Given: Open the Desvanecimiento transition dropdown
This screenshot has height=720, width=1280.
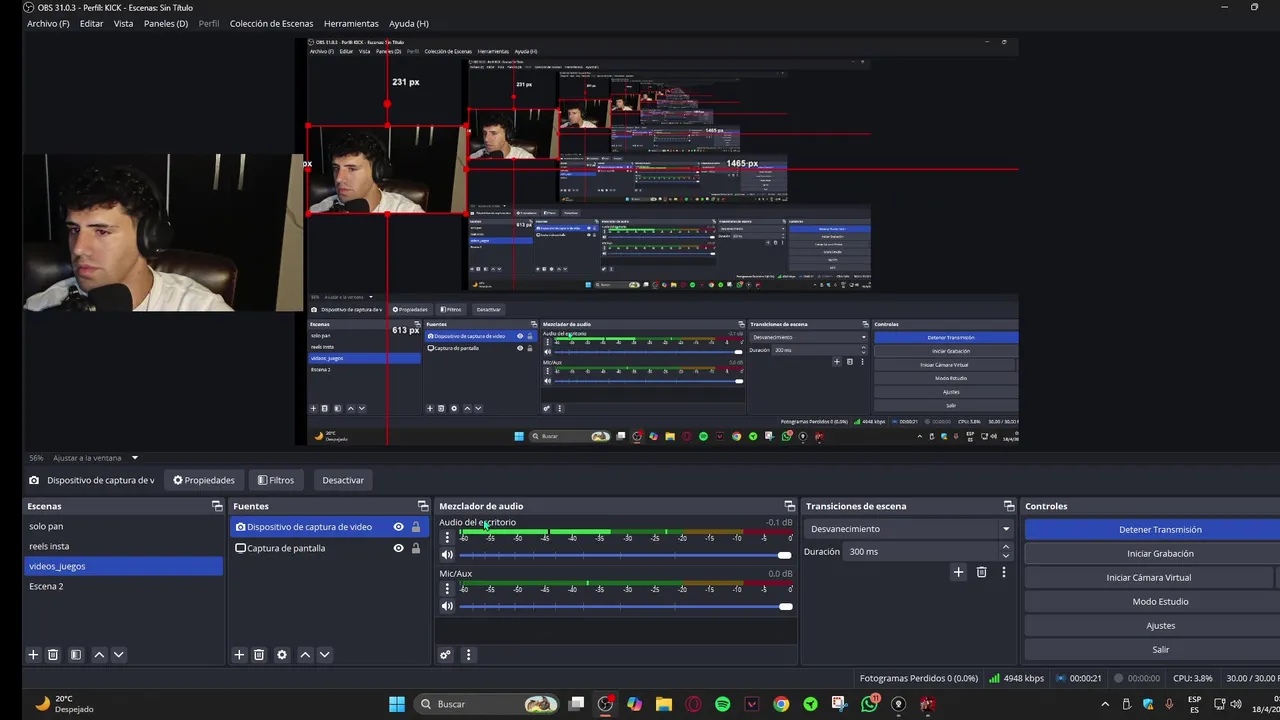Looking at the screenshot, I should pyautogui.click(x=910, y=529).
